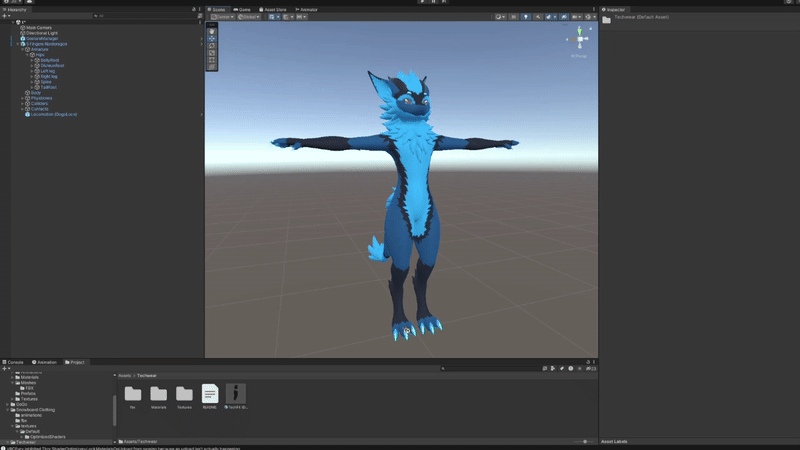Expand the Left leg node
Image resolution: width=800 pixels, height=450 pixels.
tap(32, 71)
